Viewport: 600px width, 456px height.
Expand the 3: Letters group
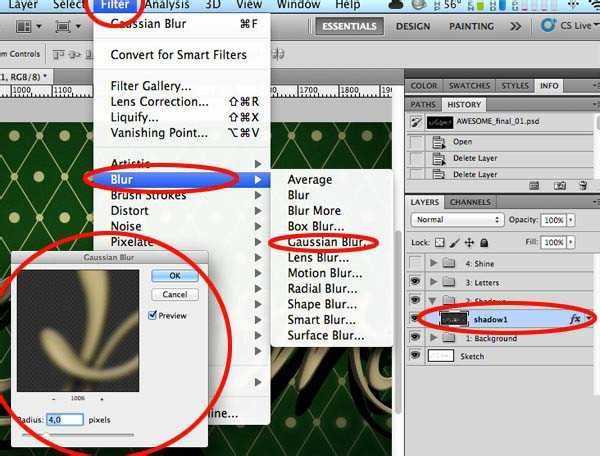click(433, 282)
